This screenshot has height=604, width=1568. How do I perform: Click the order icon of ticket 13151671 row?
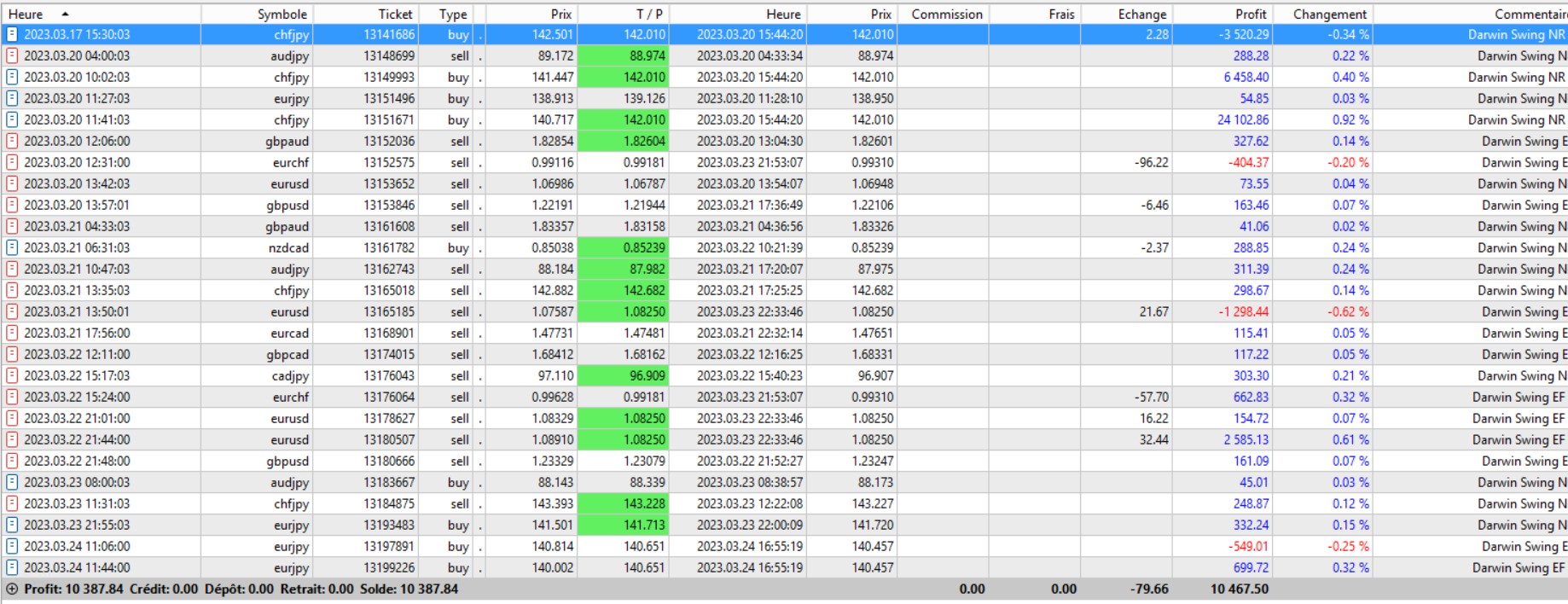pos(12,119)
